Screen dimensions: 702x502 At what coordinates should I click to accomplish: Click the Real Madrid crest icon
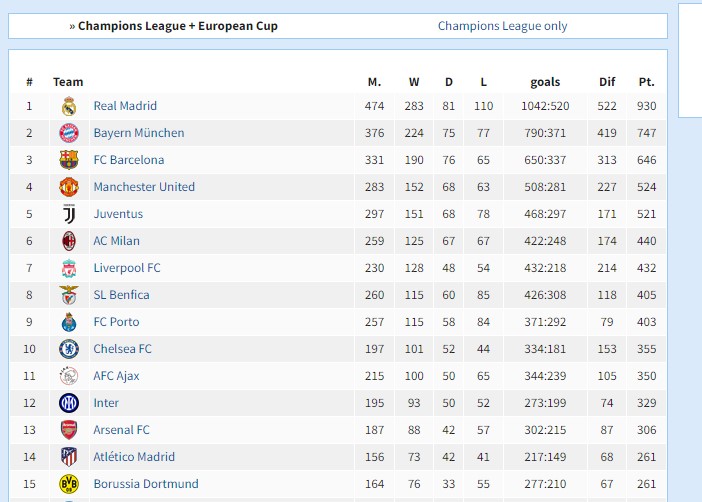pos(69,106)
